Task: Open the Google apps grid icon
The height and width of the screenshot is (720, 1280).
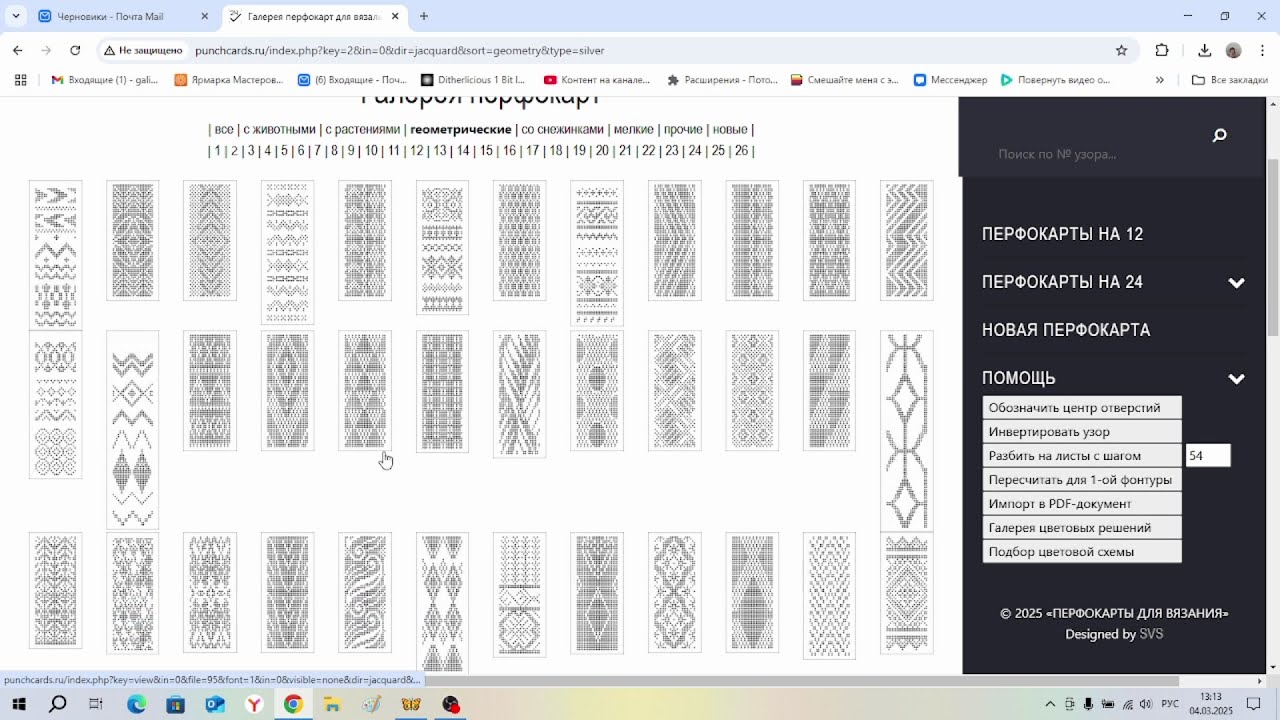Action: [x=20, y=80]
